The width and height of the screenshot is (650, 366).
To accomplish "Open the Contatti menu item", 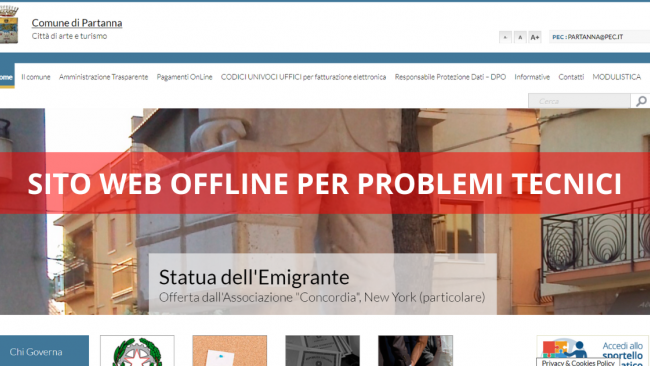I will pyautogui.click(x=571, y=77).
